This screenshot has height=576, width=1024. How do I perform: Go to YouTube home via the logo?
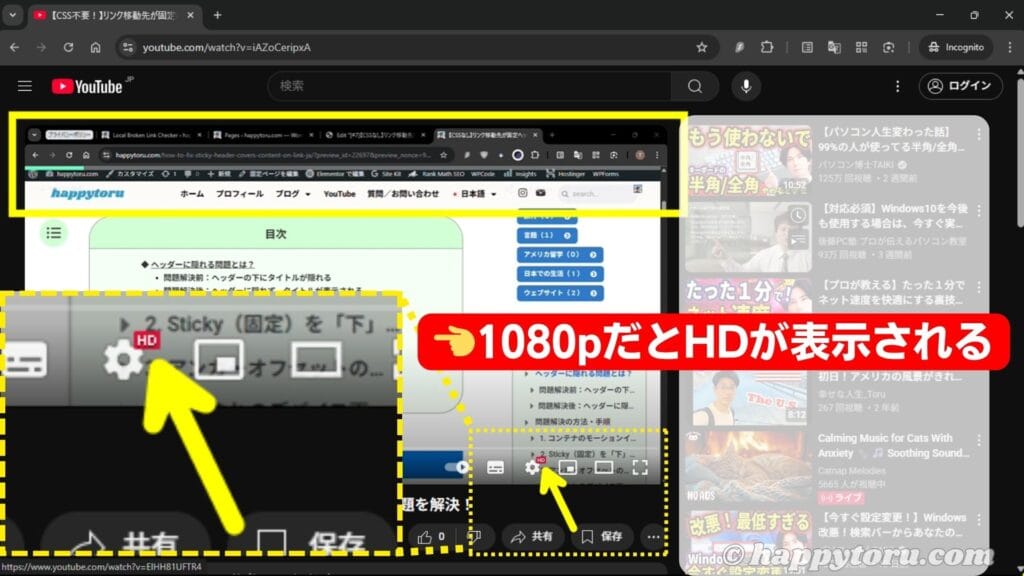click(x=88, y=86)
